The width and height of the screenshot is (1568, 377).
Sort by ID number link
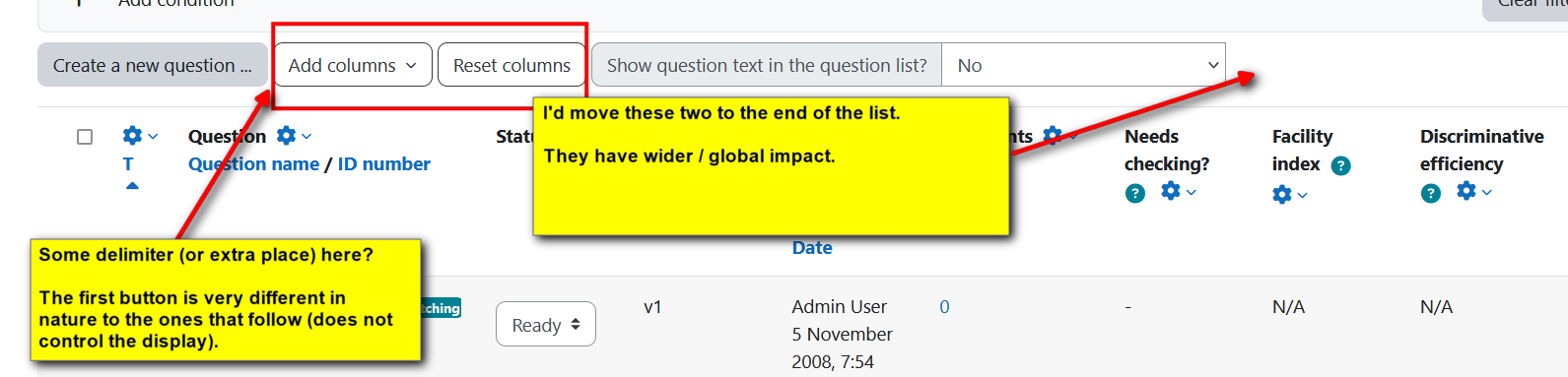[x=383, y=164]
